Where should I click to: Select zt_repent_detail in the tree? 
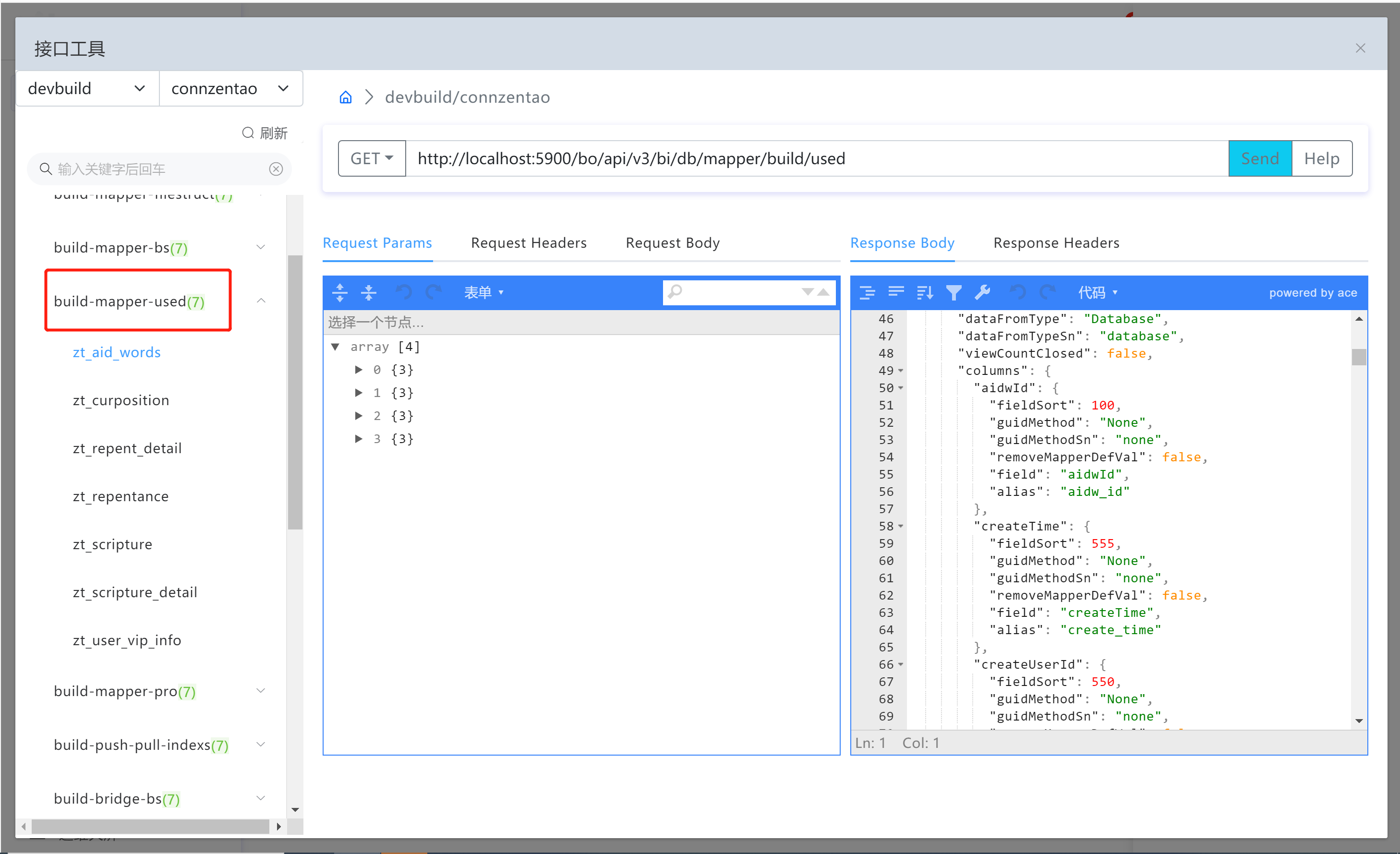127,448
